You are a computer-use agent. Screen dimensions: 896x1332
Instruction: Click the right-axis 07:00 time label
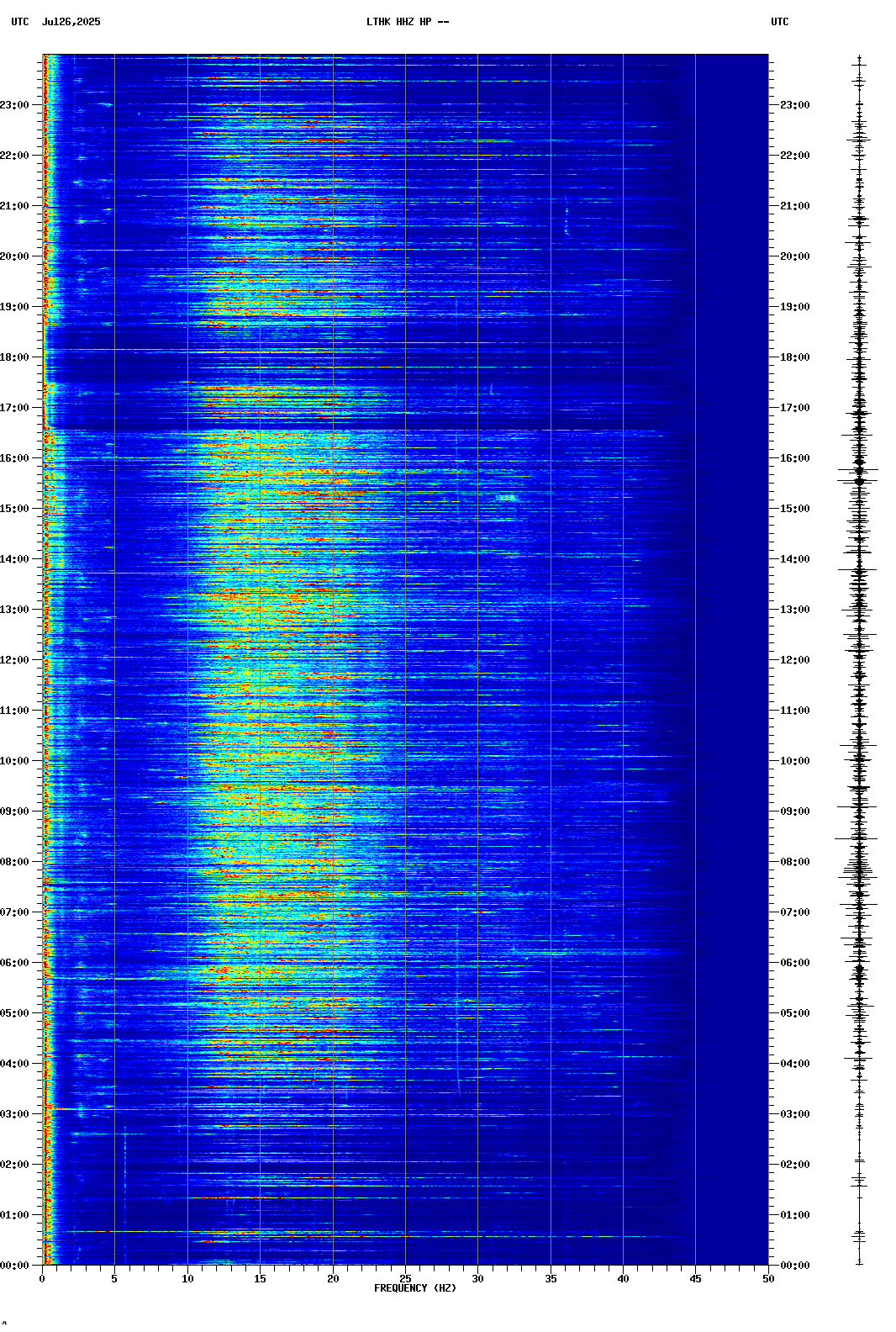coord(795,912)
